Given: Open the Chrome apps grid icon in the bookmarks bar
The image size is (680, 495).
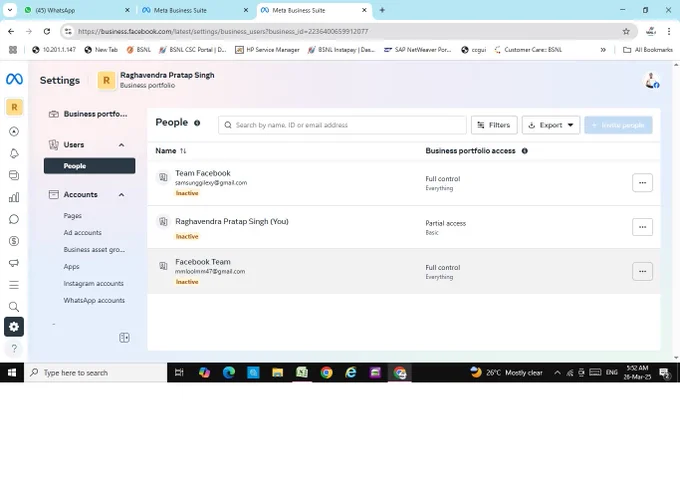Looking at the screenshot, I should point(13,50).
